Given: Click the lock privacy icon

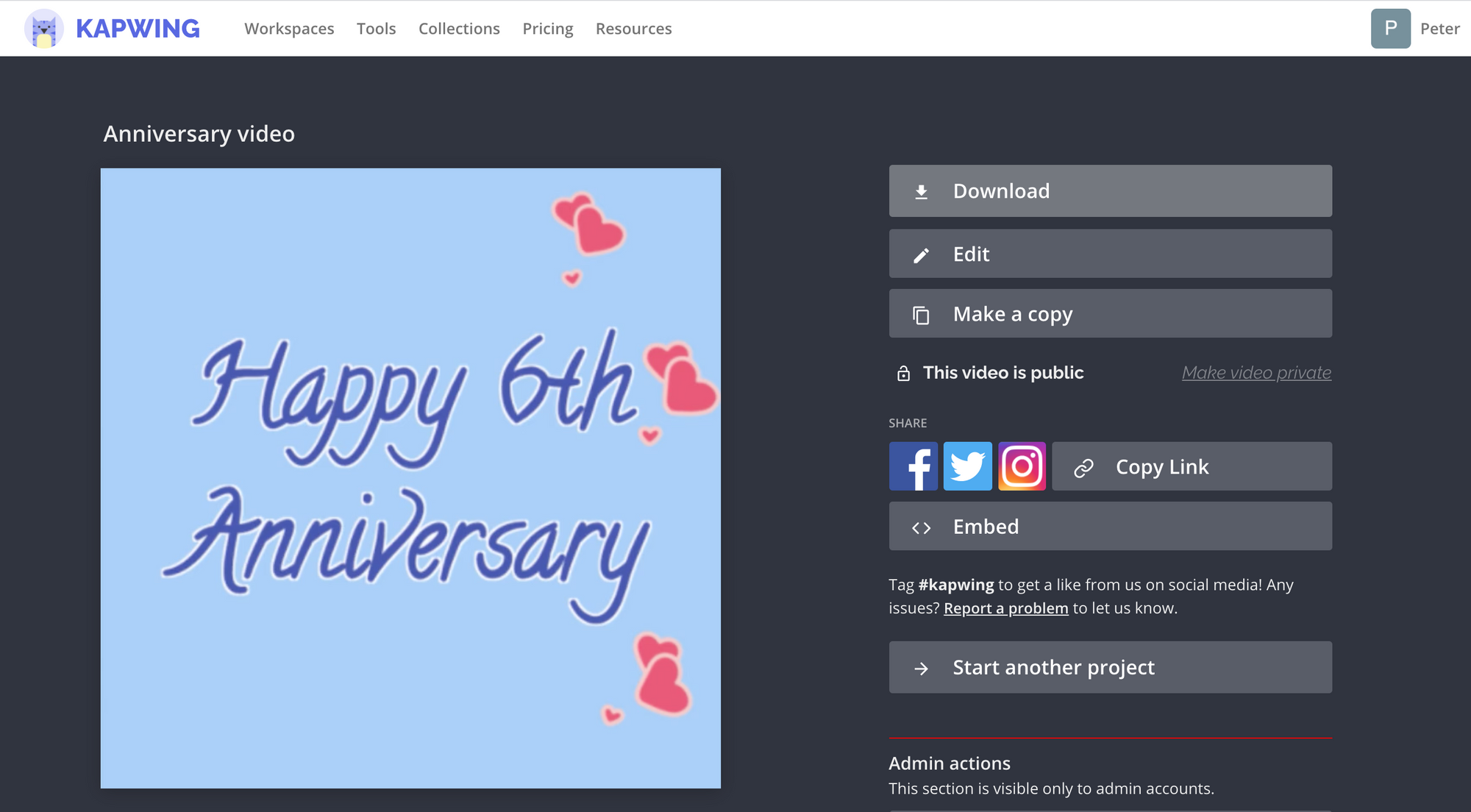Looking at the screenshot, I should click(x=903, y=374).
